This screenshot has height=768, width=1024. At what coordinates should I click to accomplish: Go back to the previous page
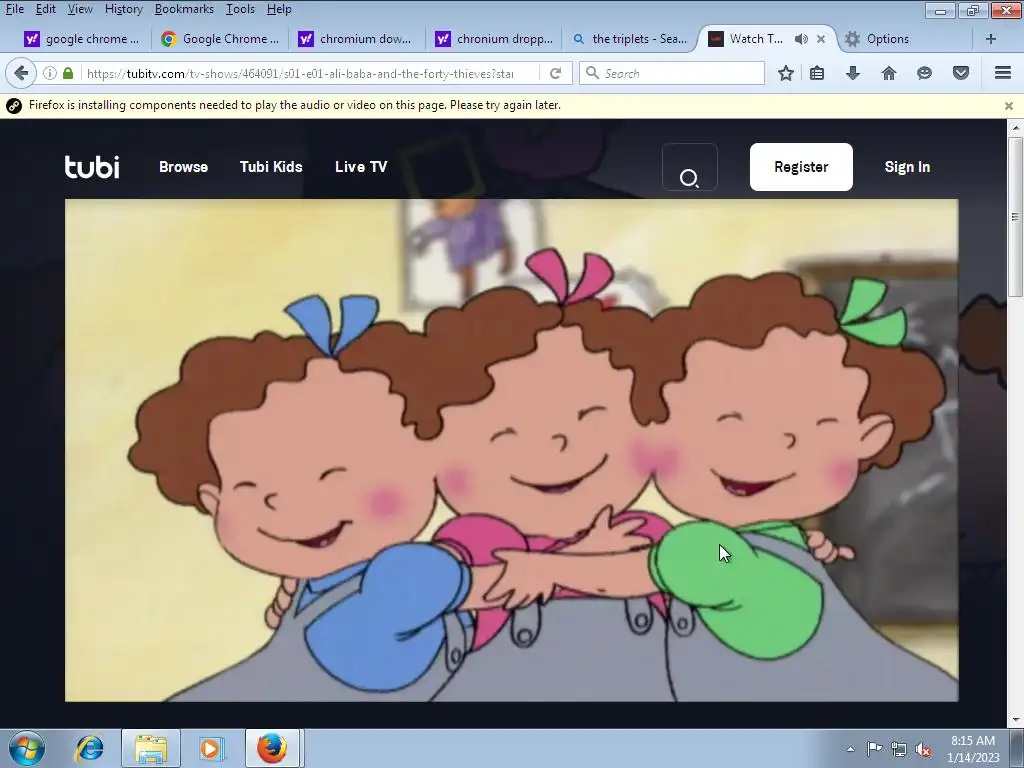[x=21, y=73]
